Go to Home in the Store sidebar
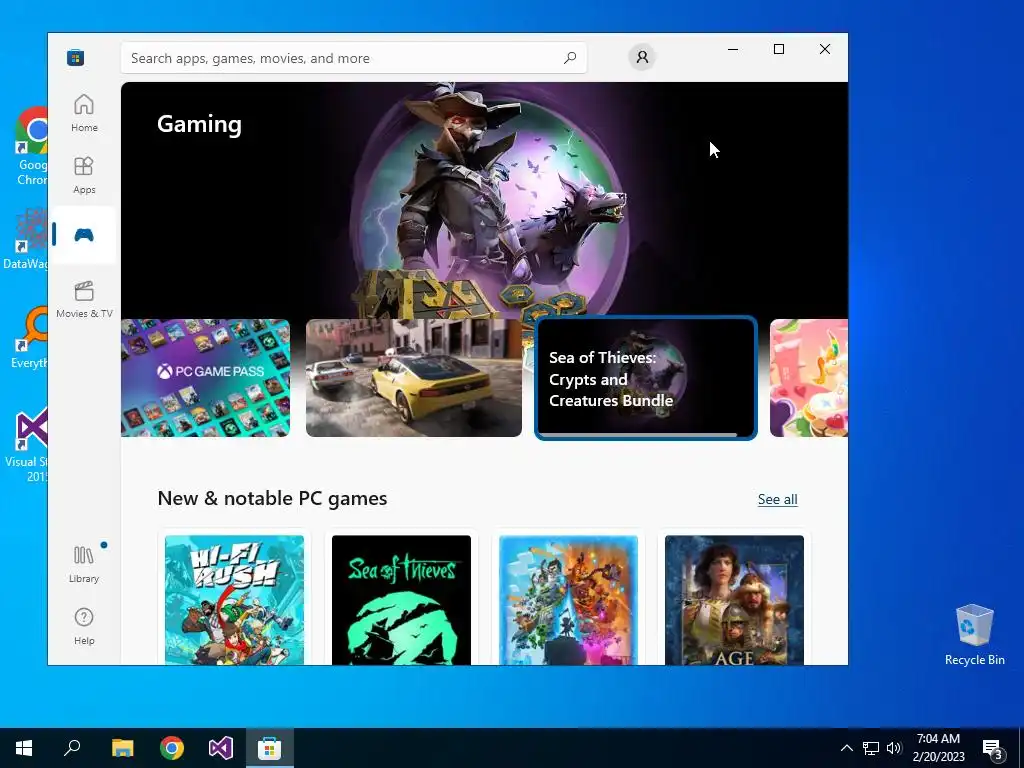The image size is (1024, 768). pos(84,113)
